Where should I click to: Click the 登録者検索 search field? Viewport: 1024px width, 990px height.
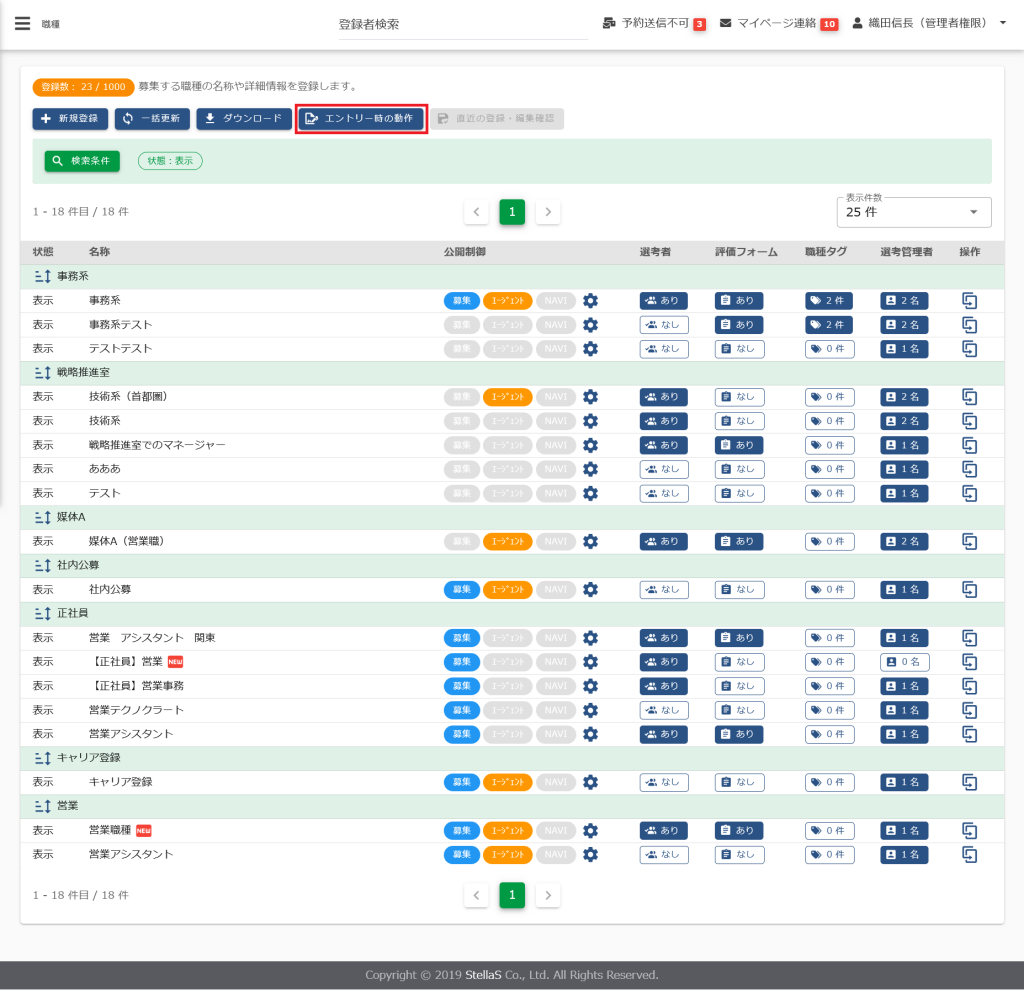462,24
